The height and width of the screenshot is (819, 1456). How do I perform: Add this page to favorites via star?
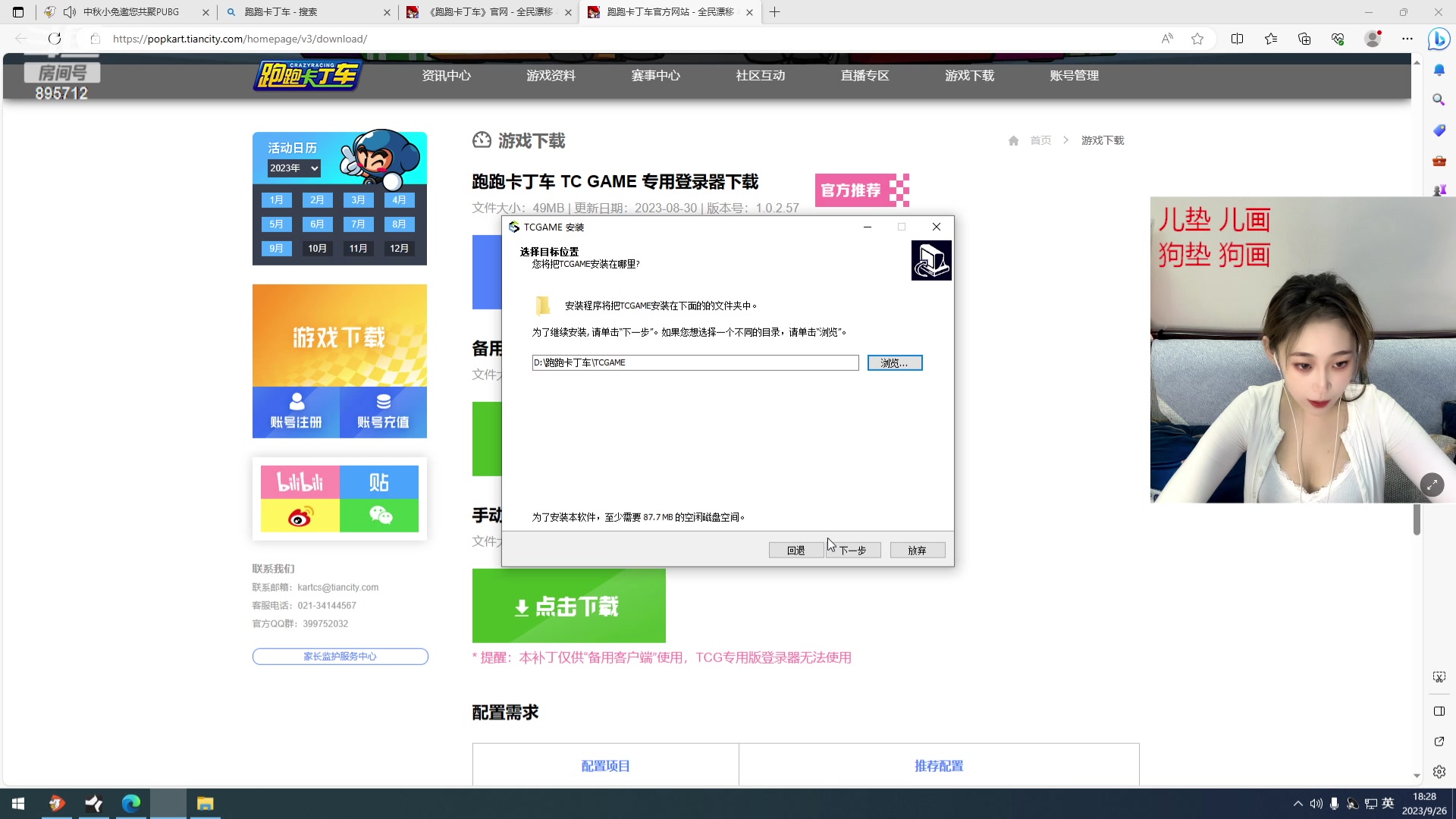[1198, 39]
